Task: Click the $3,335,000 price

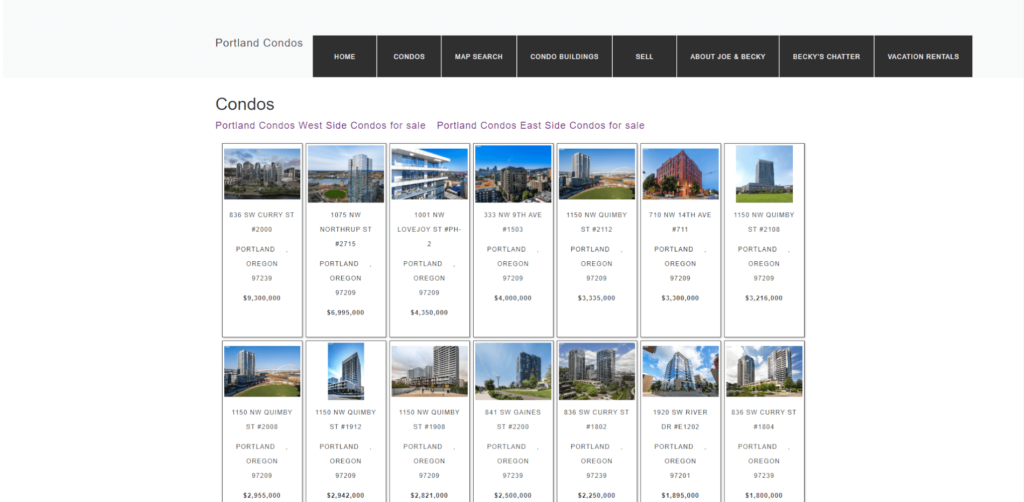Action: click(x=596, y=298)
